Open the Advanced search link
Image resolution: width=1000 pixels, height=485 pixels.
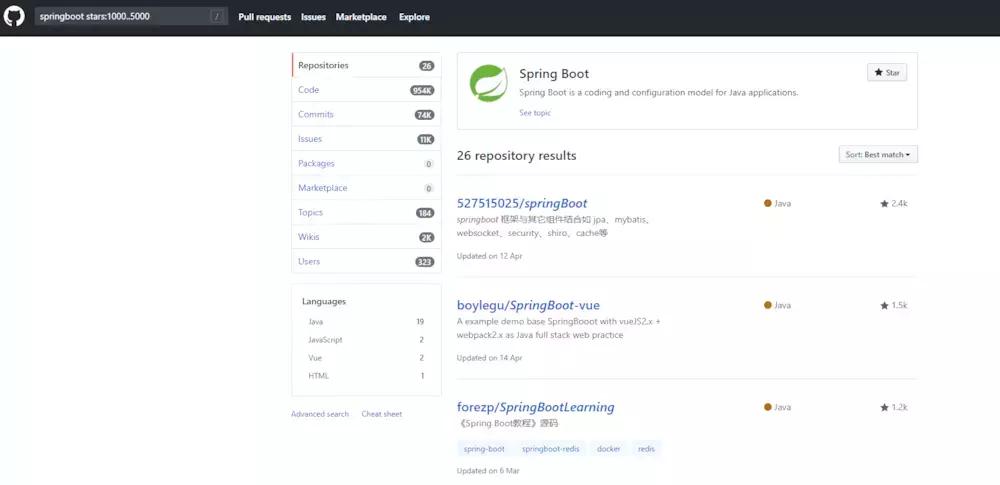click(x=320, y=414)
